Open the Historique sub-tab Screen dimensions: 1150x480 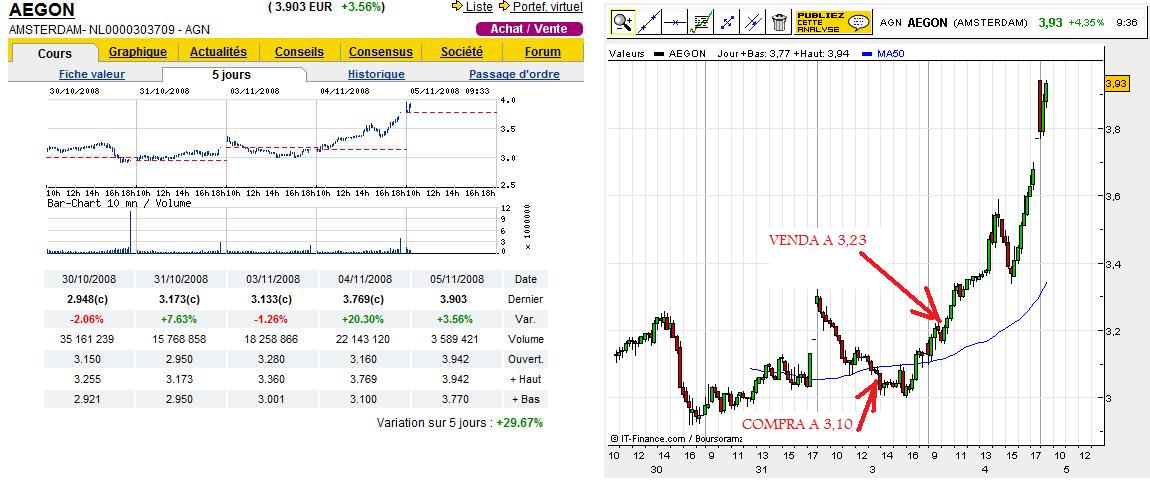[376, 74]
